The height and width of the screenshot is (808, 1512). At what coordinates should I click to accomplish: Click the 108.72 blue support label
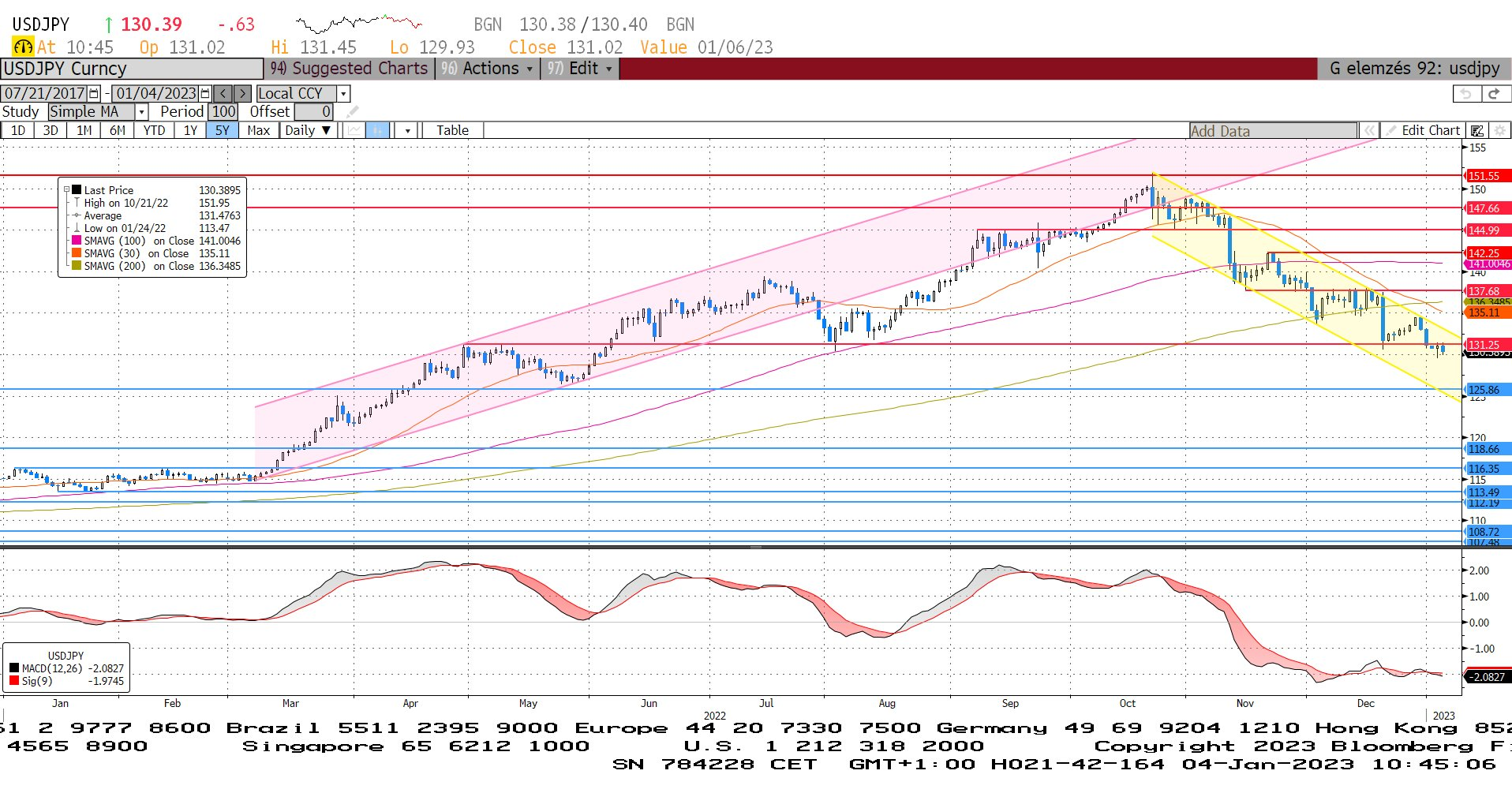(1487, 532)
